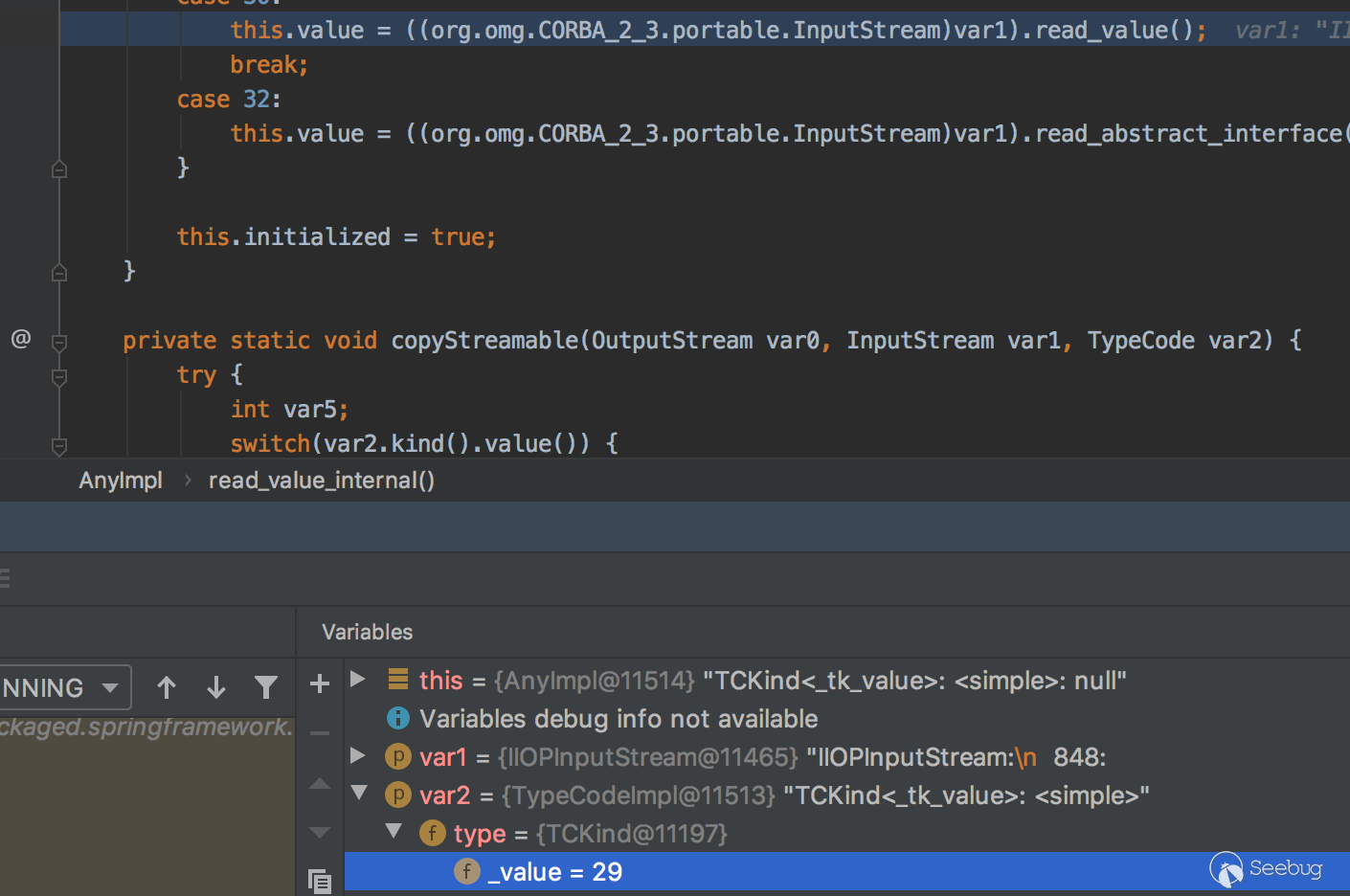Click the copy icon below watch arrows
The image size is (1350, 896).
[320, 881]
